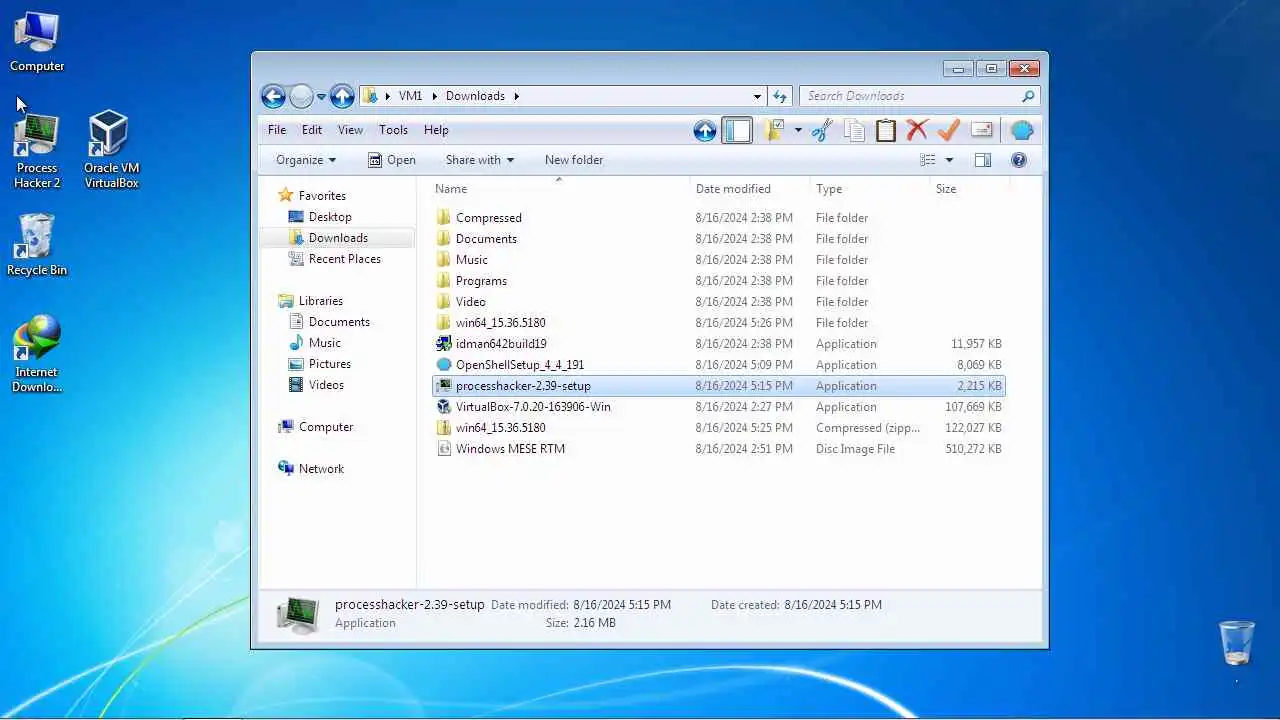This screenshot has height=720, width=1280.
Task: Select Pictures library in navigation pane
Action: coord(330,364)
